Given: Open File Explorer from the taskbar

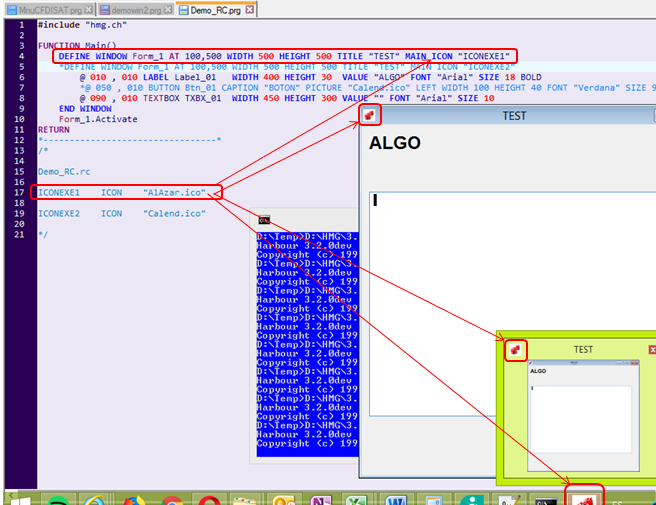Looking at the screenshot, I should (245, 500).
